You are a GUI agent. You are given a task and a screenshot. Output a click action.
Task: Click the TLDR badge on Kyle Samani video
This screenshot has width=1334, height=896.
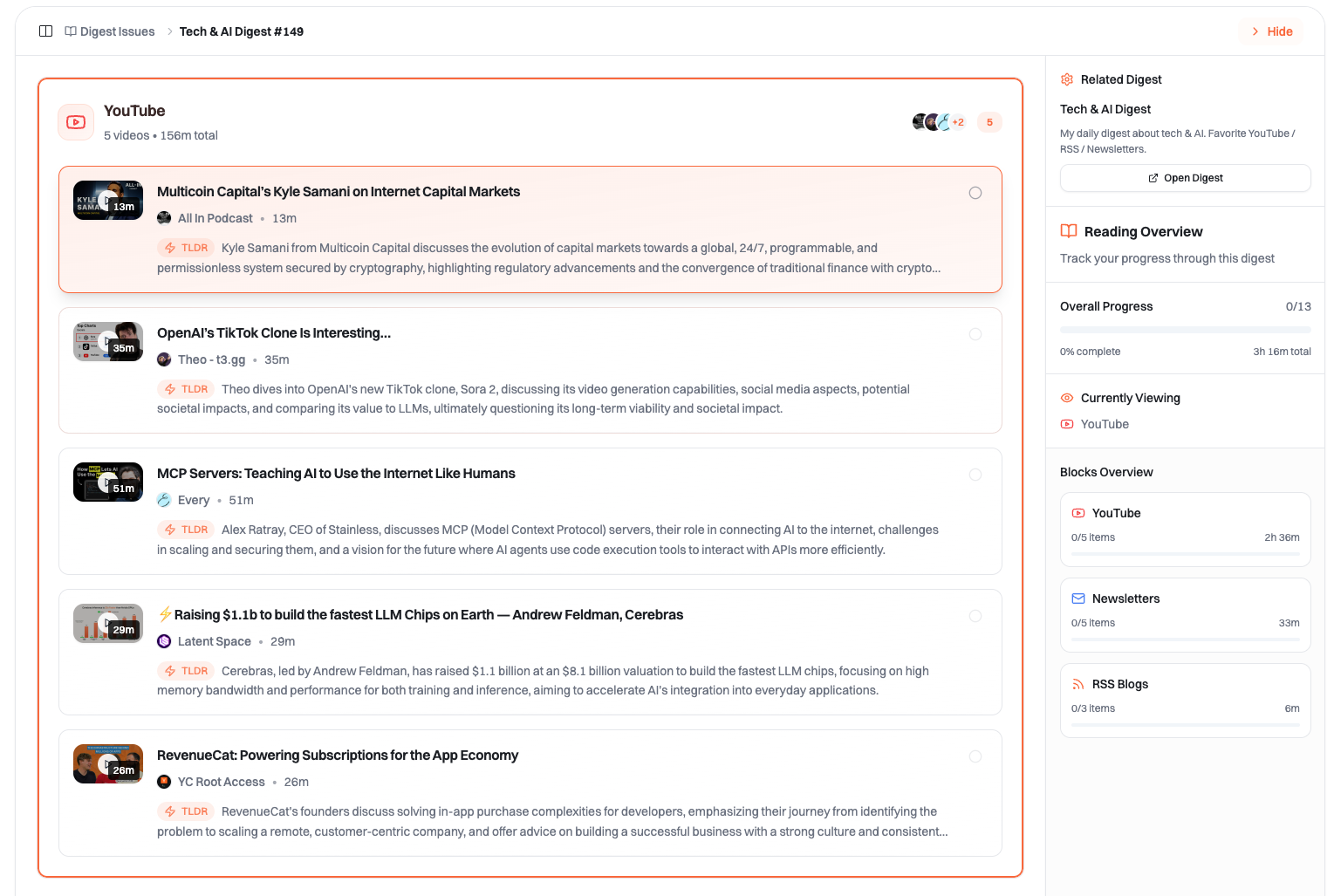point(186,248)
